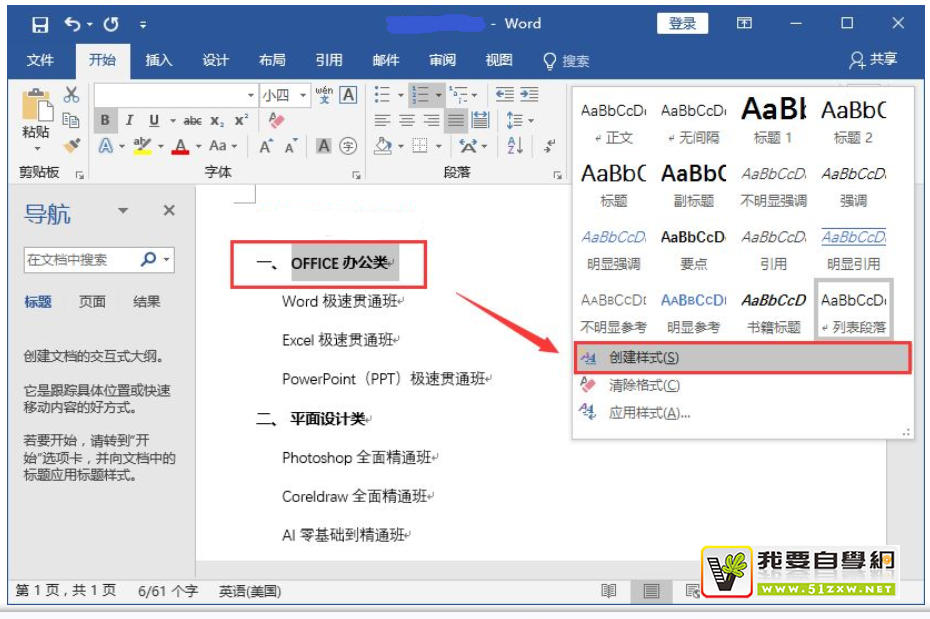Image resolution: width=930 pixels, height=619 pixels.
Task: Center align the paragraph
Action: (407, 121)
